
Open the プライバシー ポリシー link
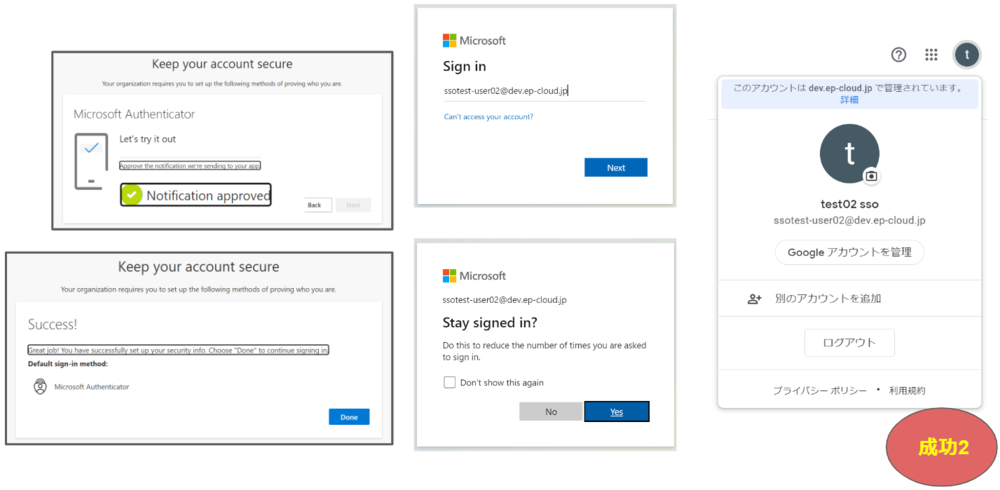(x=819, y=390)
